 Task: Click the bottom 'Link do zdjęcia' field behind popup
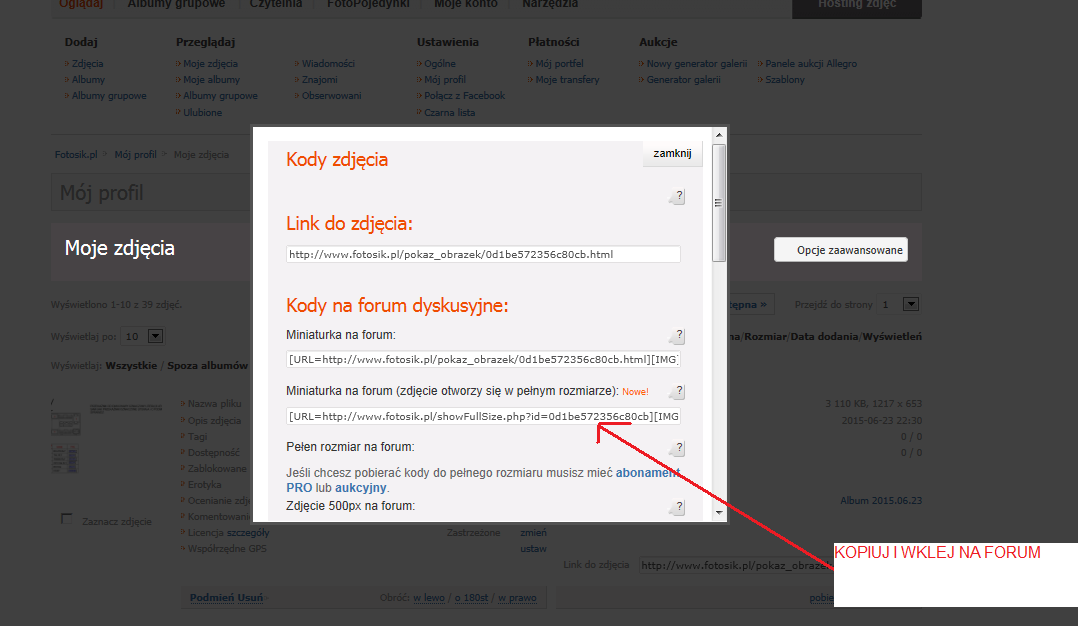[736, 566]
